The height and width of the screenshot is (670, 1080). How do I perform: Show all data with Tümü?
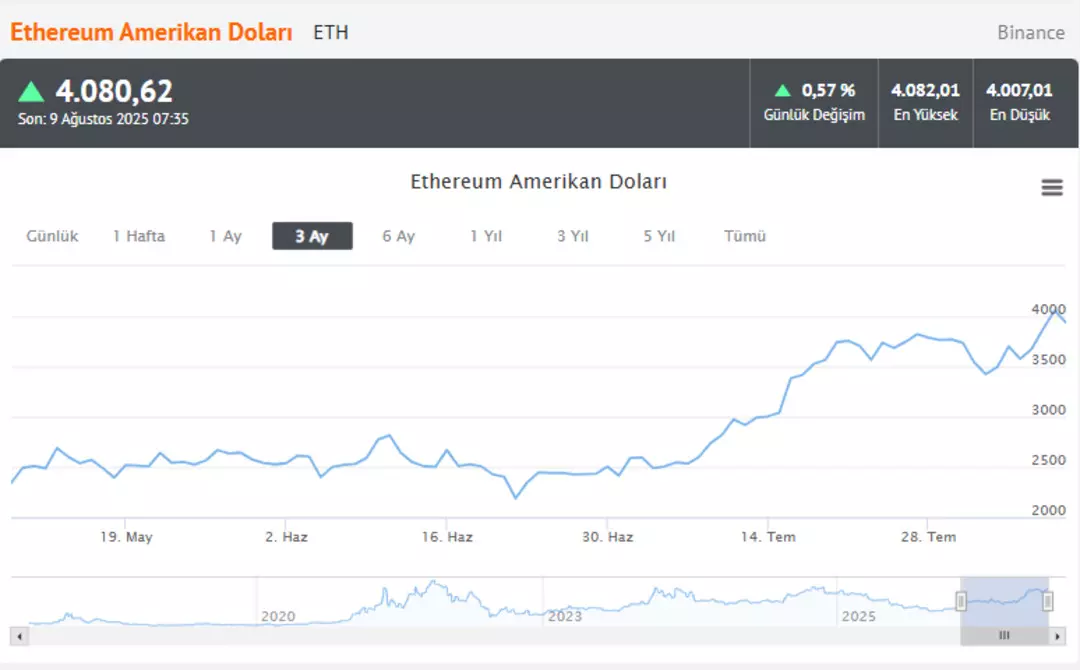click(745, 236)
